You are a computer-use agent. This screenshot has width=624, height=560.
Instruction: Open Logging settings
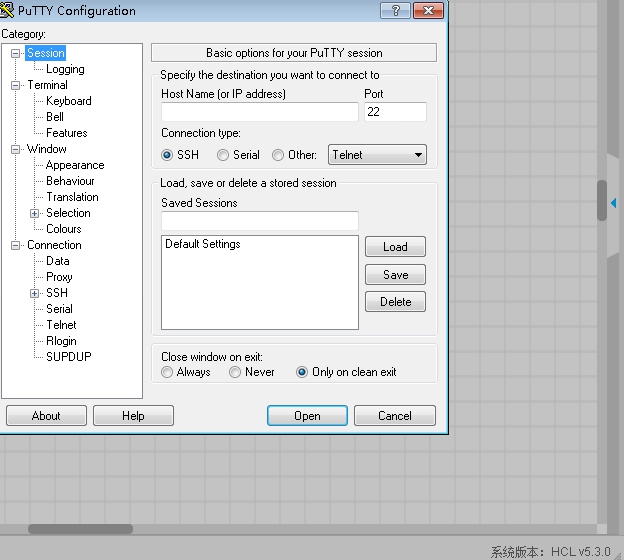click(65, 69)
